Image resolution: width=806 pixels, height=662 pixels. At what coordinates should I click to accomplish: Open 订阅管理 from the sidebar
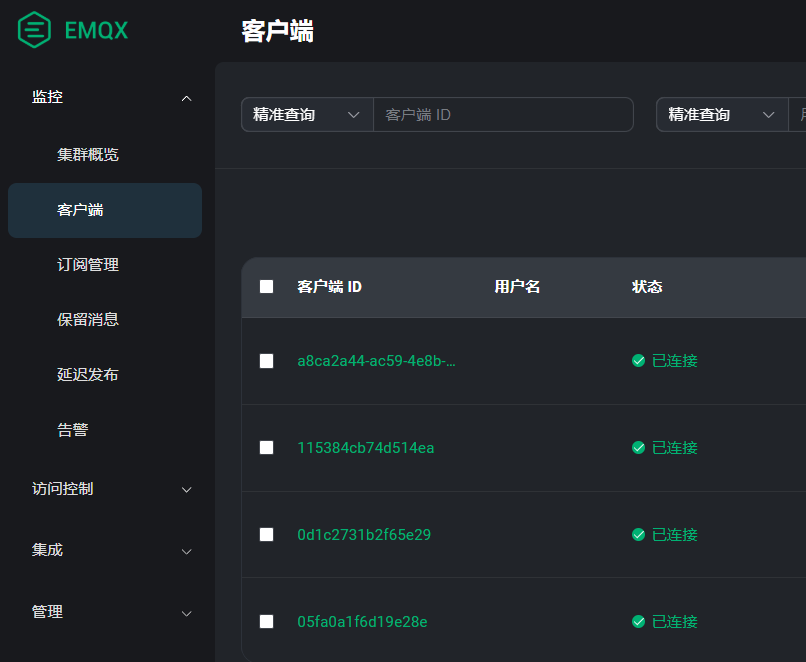(88, 265)
